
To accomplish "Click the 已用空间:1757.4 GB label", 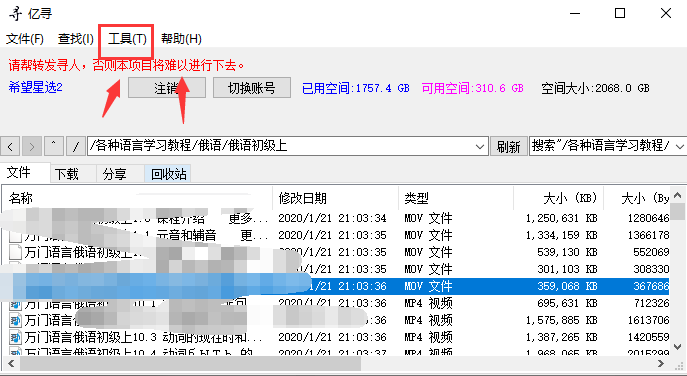I will [356, 89].
